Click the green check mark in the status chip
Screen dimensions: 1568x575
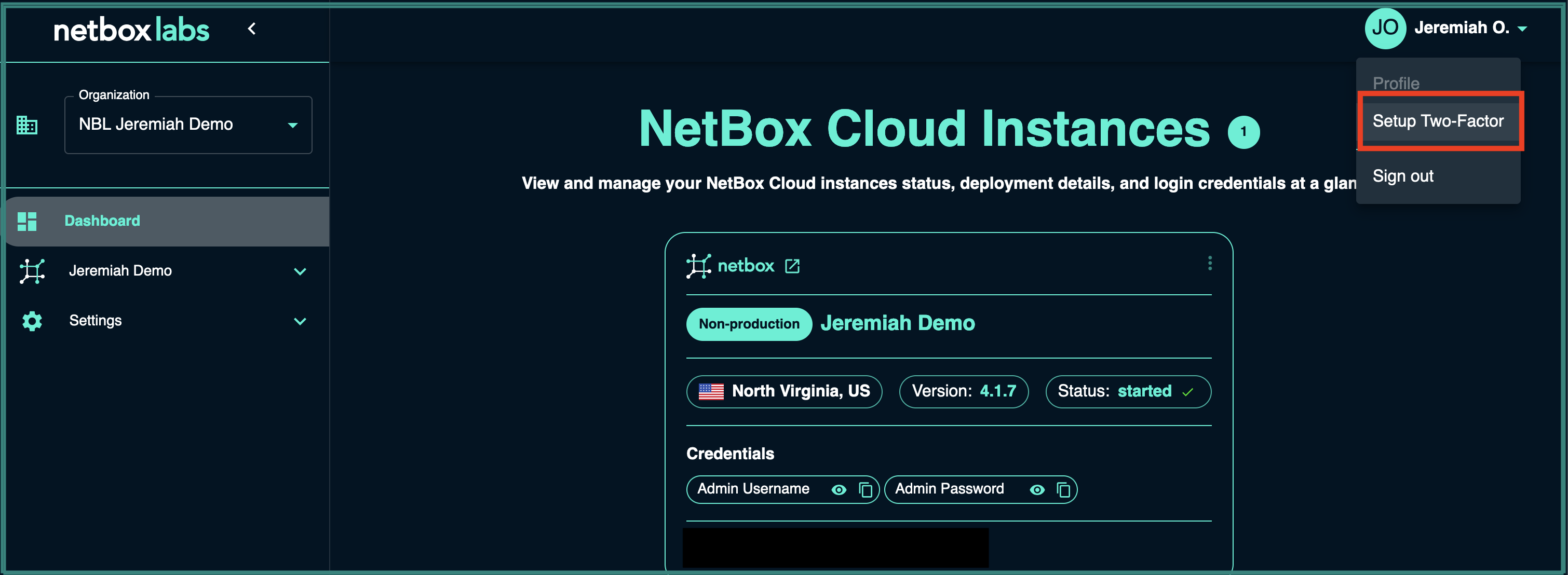pos(1187,392)
